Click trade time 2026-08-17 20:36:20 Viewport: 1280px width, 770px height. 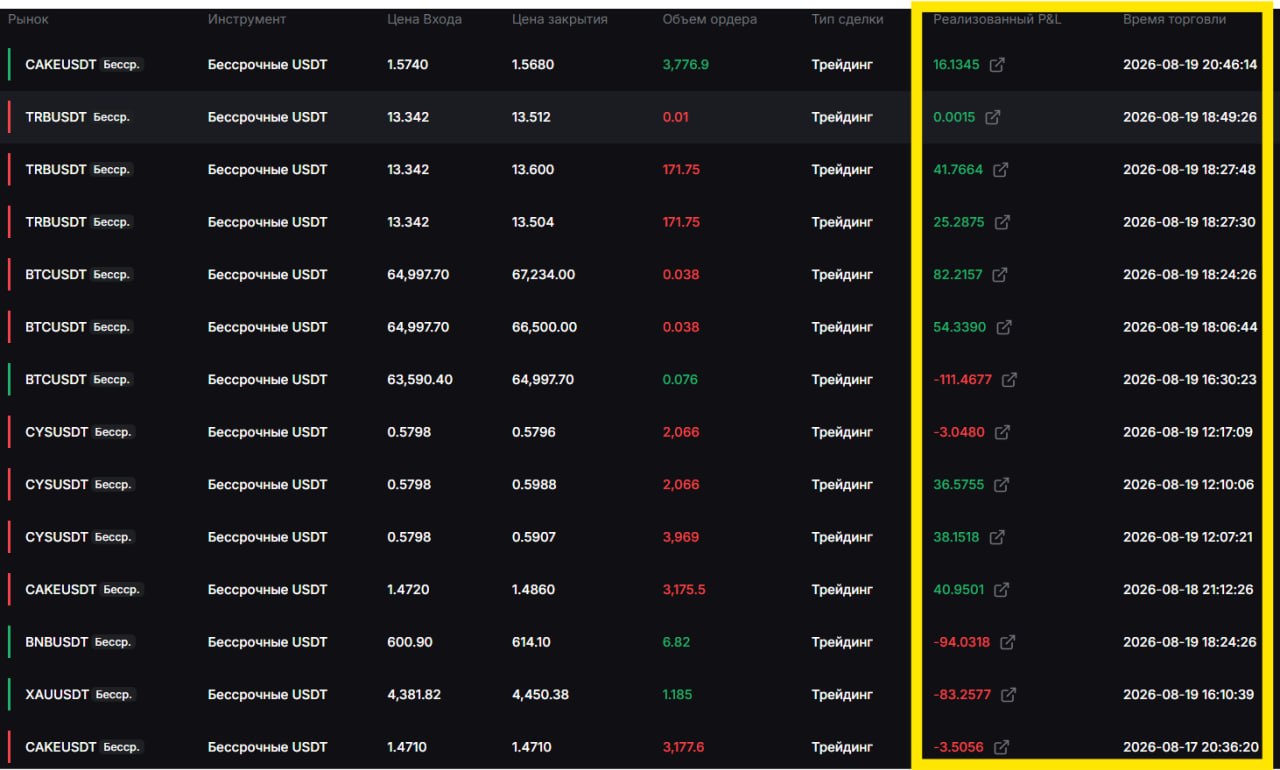point(1190,747)
